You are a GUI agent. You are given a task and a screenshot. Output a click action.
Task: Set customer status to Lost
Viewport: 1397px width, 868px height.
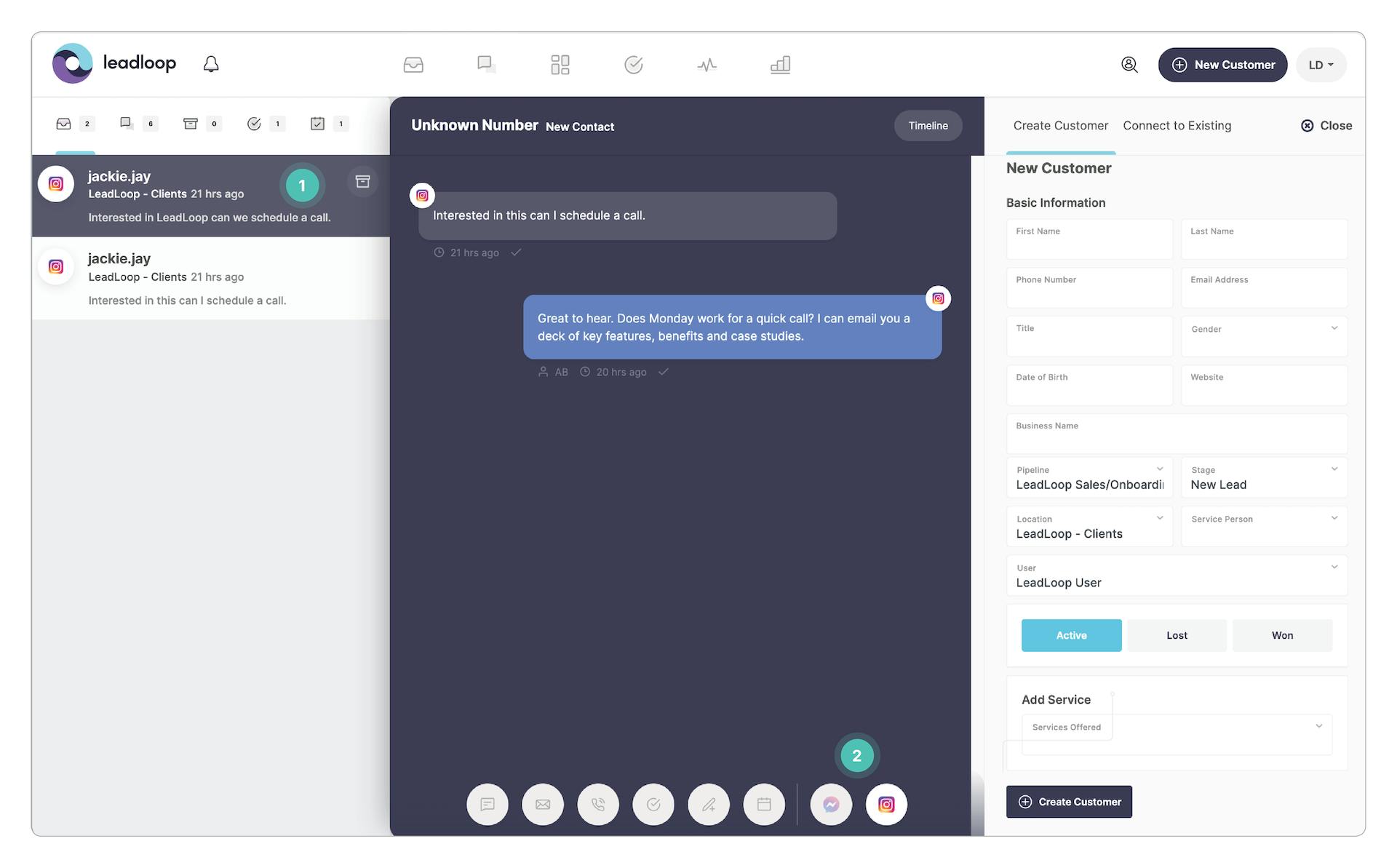click(1177, 635)
